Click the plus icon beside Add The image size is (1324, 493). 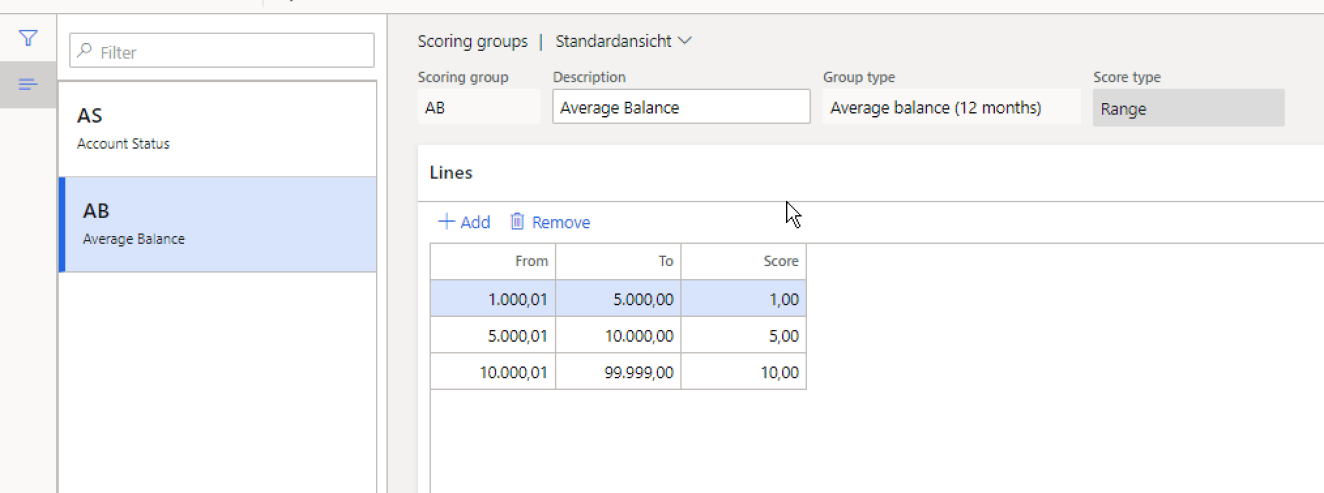(446, 222)
